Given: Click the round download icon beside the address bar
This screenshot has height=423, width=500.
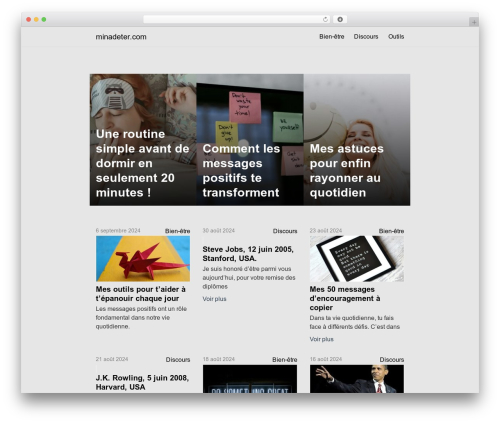Looking at the screenshot, I should 340,20.
